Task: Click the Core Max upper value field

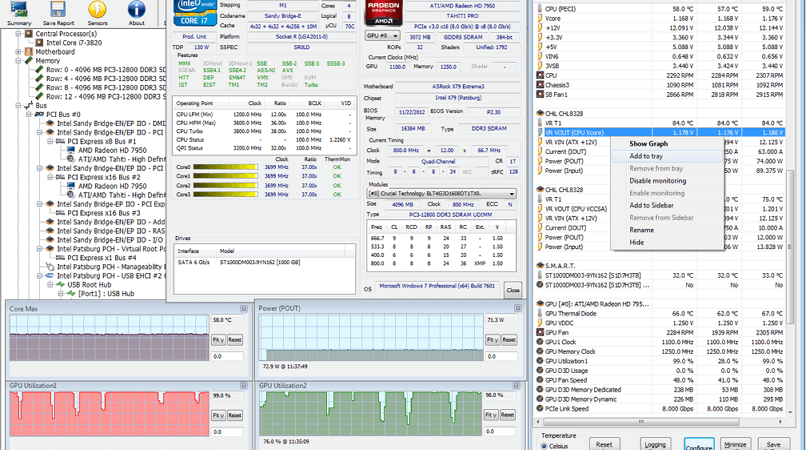Action: click(x=227, y=320)
